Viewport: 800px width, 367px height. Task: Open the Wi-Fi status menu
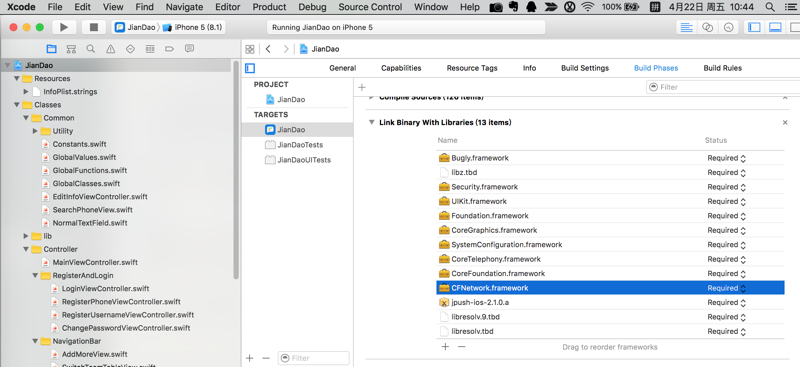[x=588, y=7]
